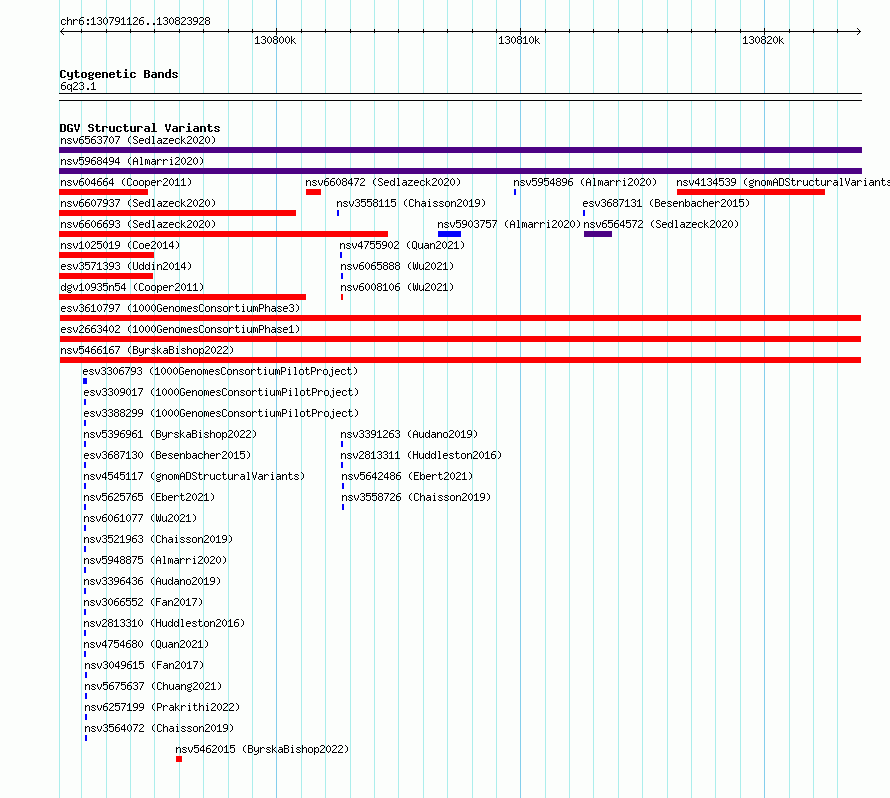The height and width of the screenshot is (798, 890).
Task: Select the nsv6606693 (Sedlazeck2020) label
Action: coord(138,224)
